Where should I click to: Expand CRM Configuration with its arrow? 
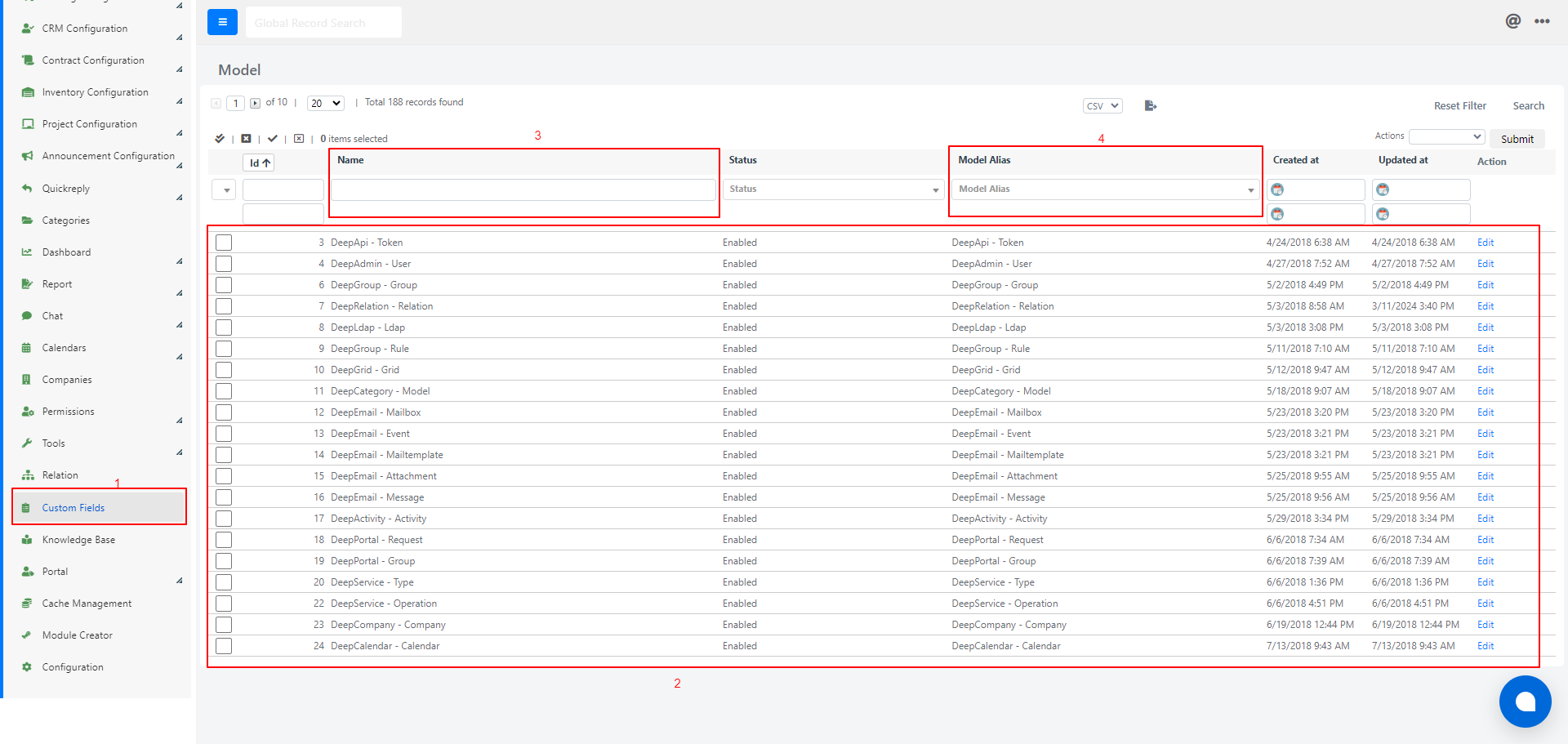point(179,38)
